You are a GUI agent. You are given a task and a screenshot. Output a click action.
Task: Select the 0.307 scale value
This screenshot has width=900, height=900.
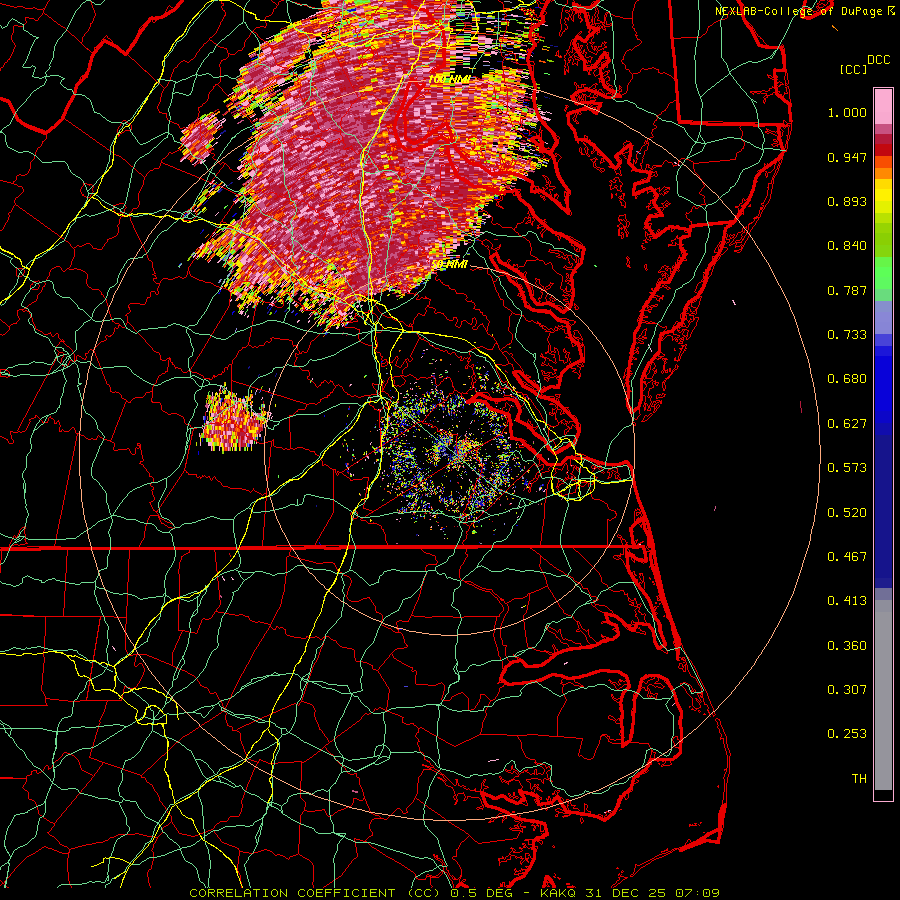point(847,690)
